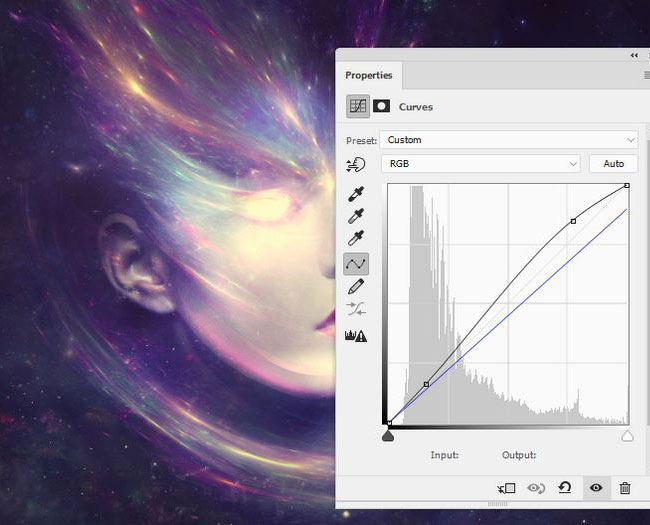The width and height of the screenshot is (650, 525).
Task: Click view previous state icon
Action: coord(536,488)
